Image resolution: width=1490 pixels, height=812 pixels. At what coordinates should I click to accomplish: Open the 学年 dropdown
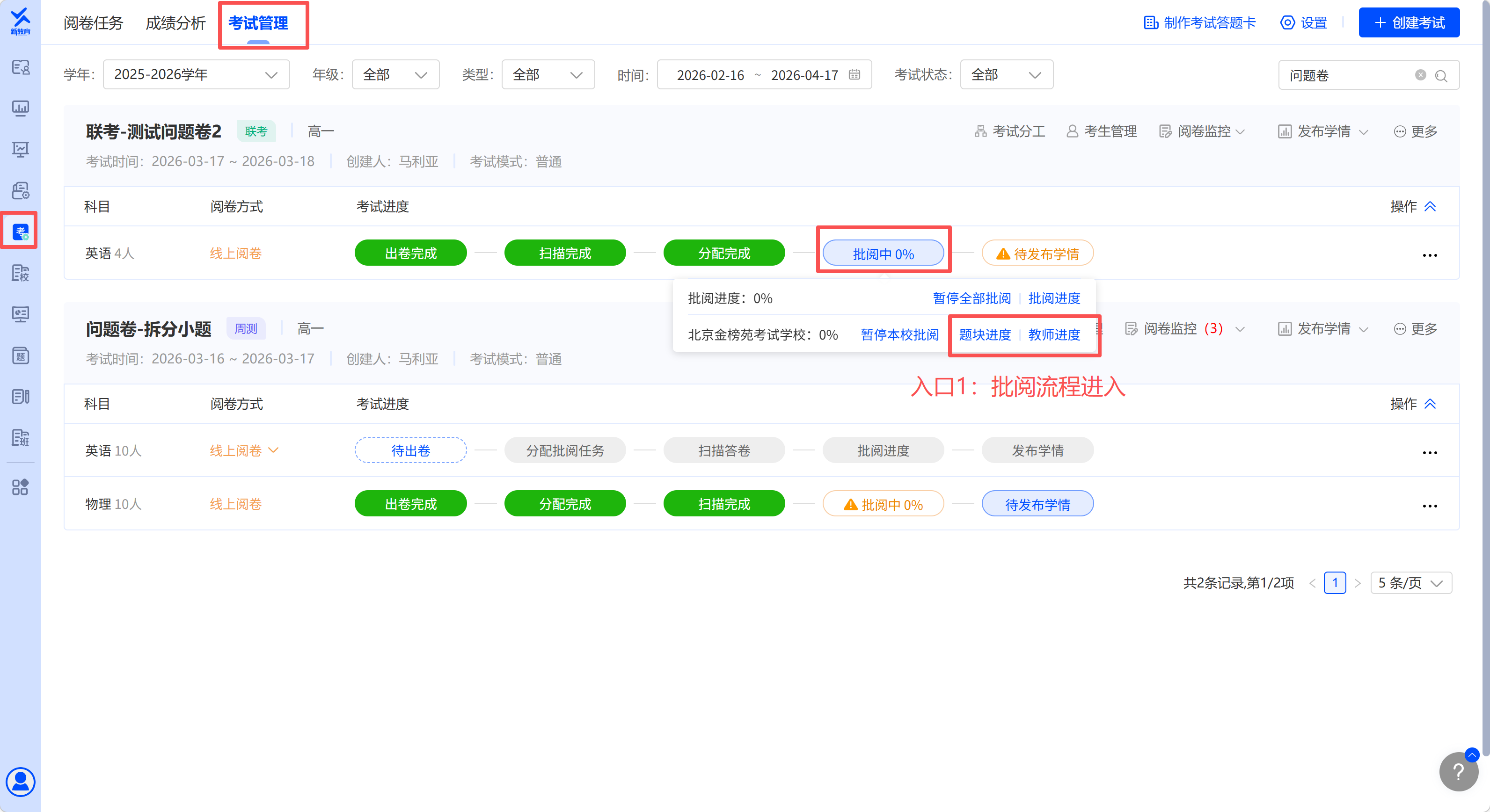click(x=196, y=74)
